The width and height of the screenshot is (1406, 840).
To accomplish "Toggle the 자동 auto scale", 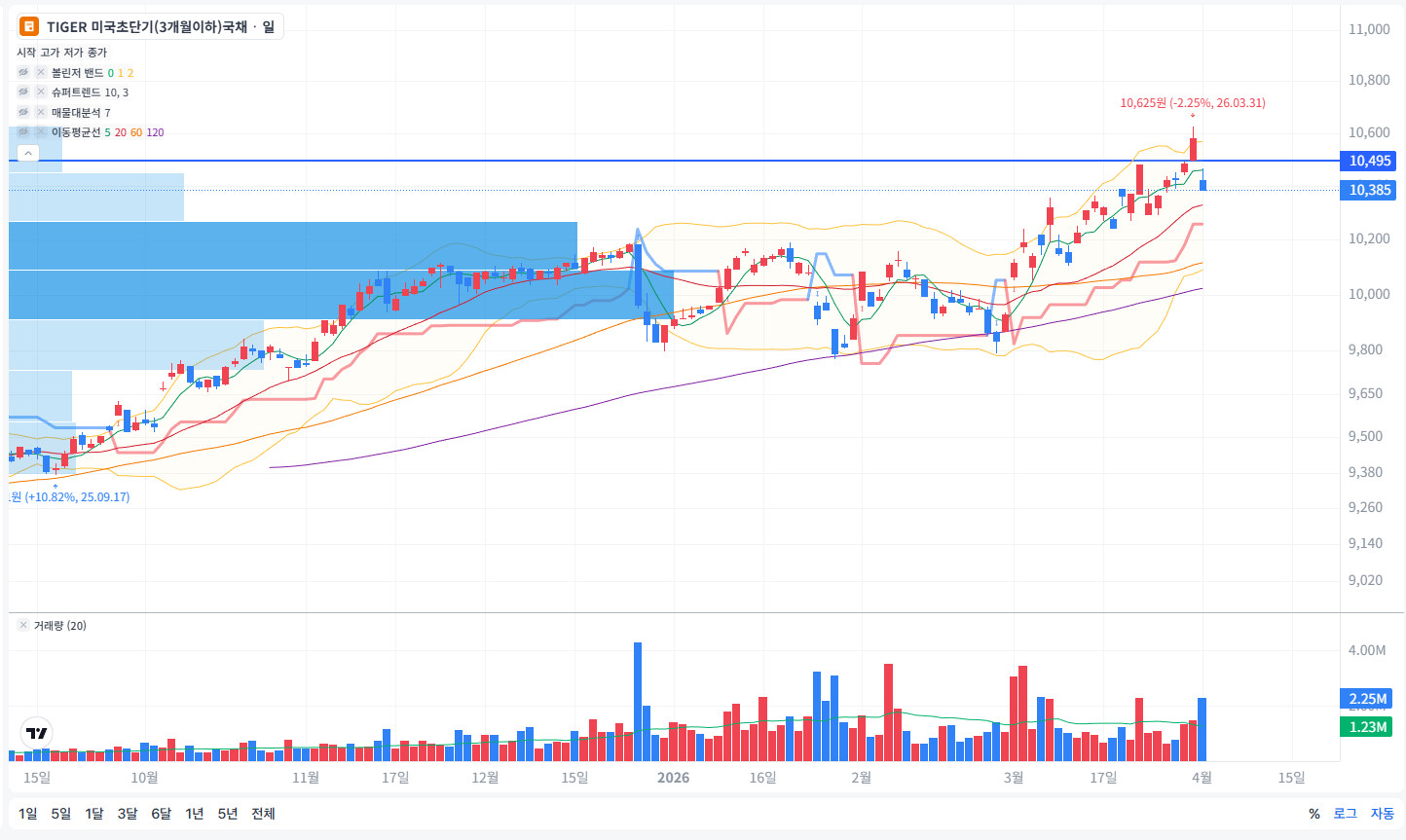I will point(1383,814).
